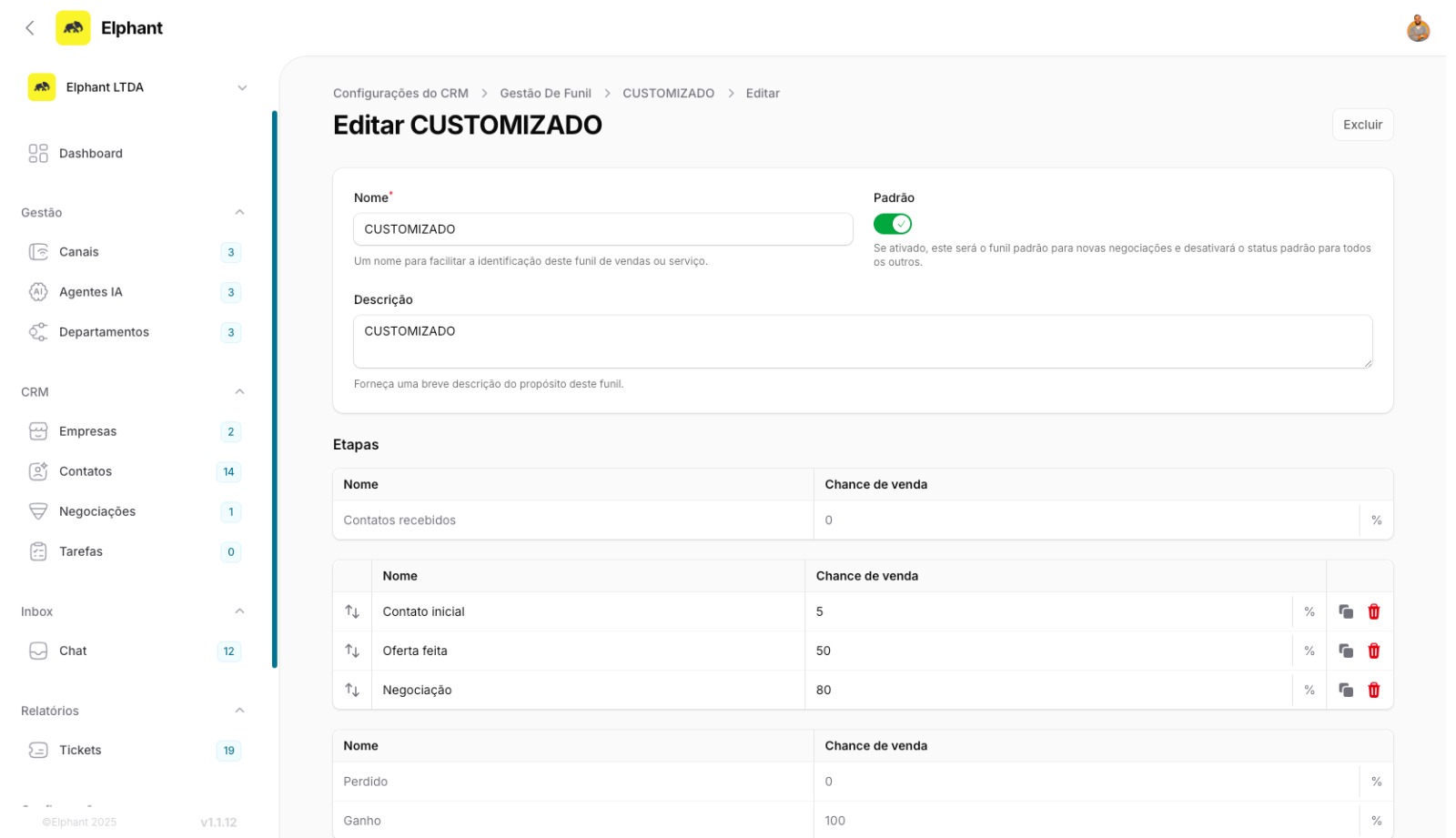The width and height of the screenshot is (1456, 838).
Task: Open Agentes IA settings
Action: 91,292
